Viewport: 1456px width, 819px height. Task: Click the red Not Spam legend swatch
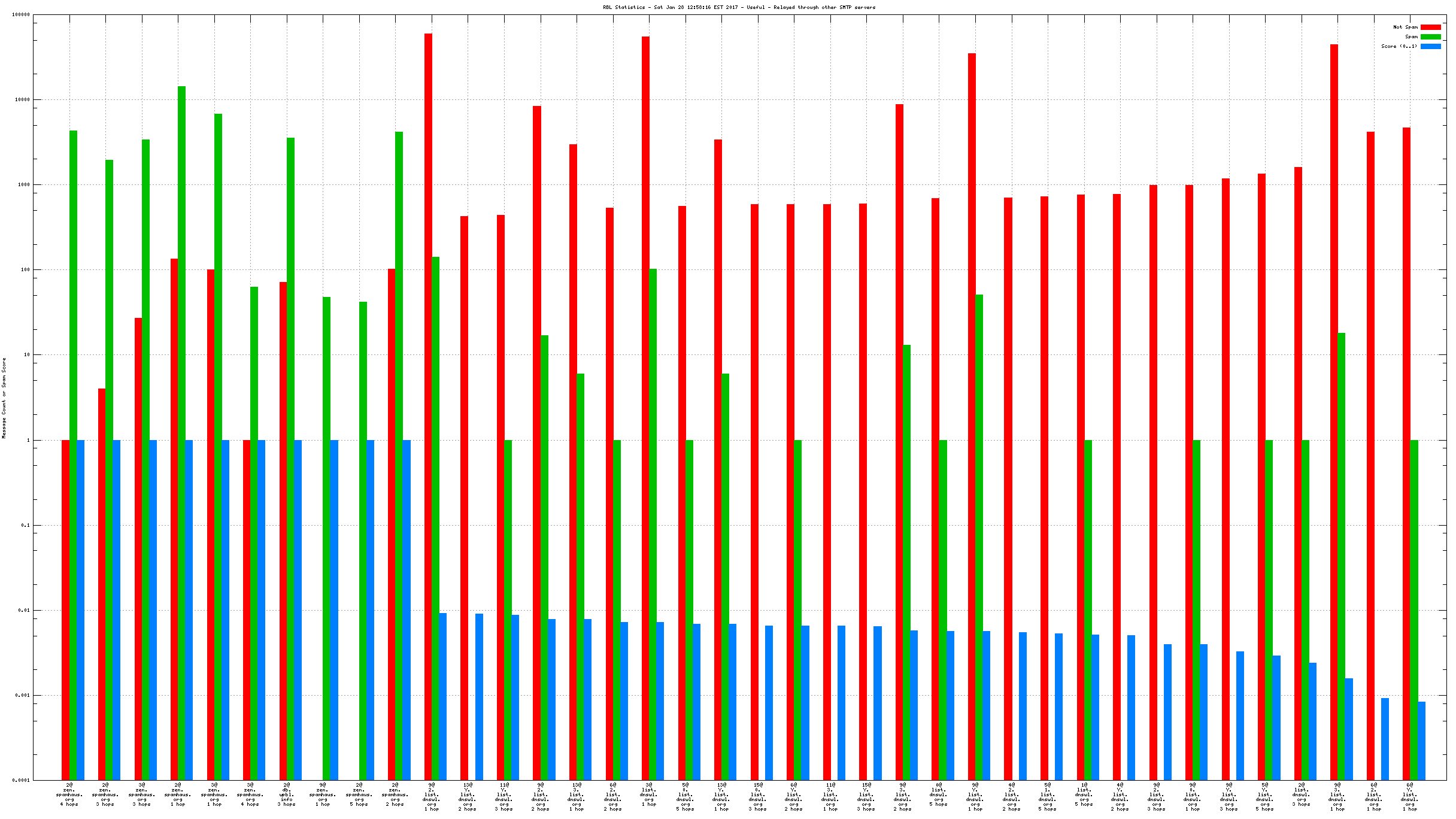click(1430, 27)
